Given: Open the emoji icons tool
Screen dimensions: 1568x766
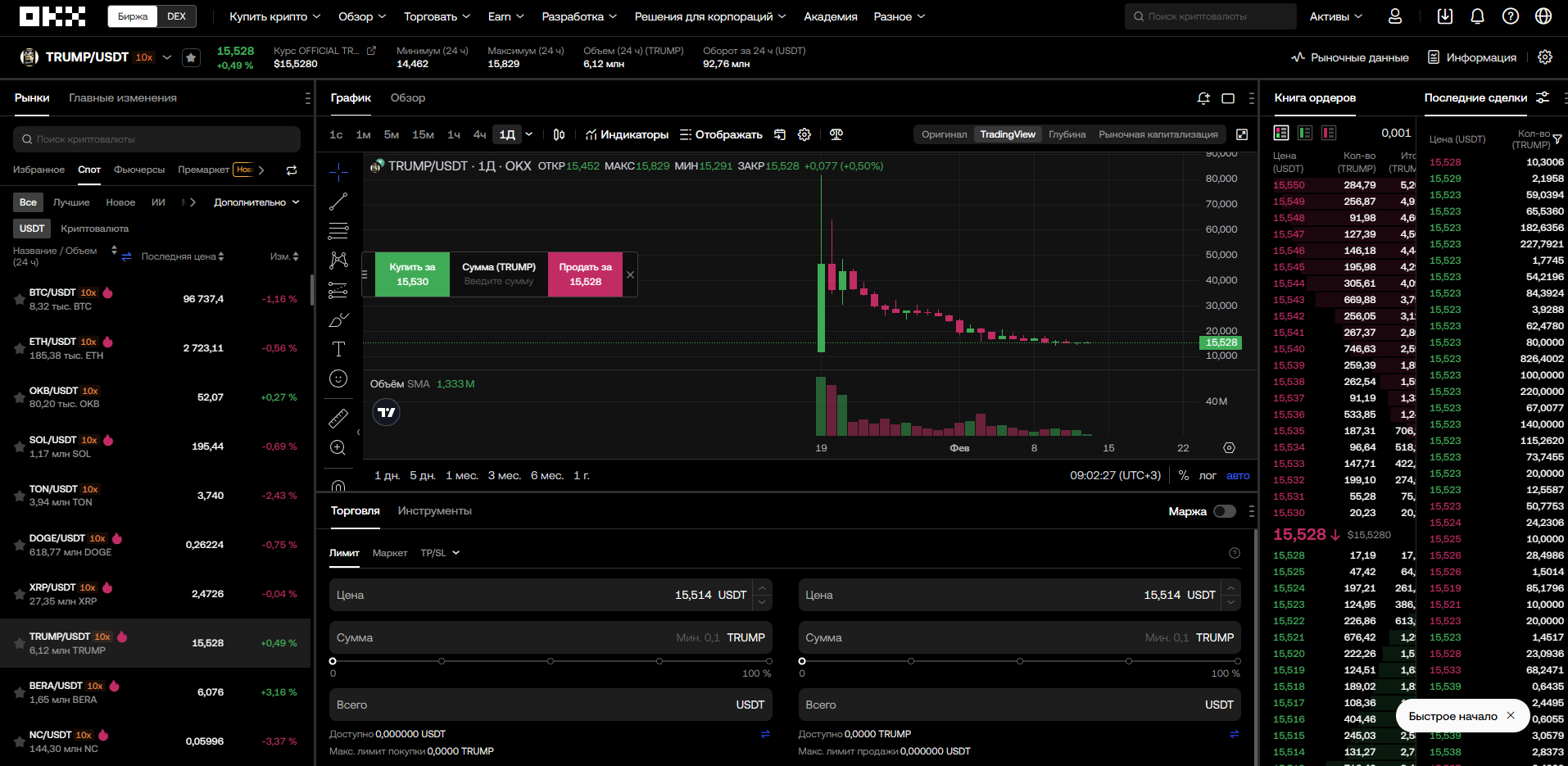Looking at the screenshot, I should point(338,378).
